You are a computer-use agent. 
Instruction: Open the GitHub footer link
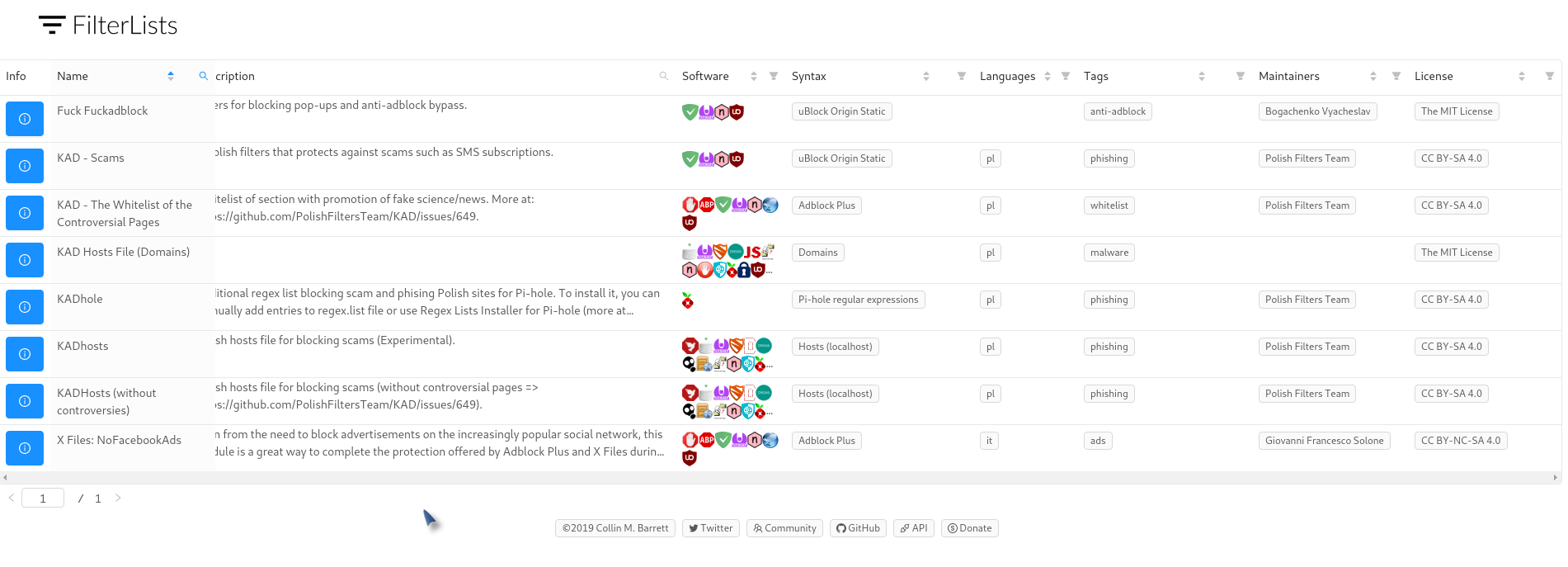(858, 528)
